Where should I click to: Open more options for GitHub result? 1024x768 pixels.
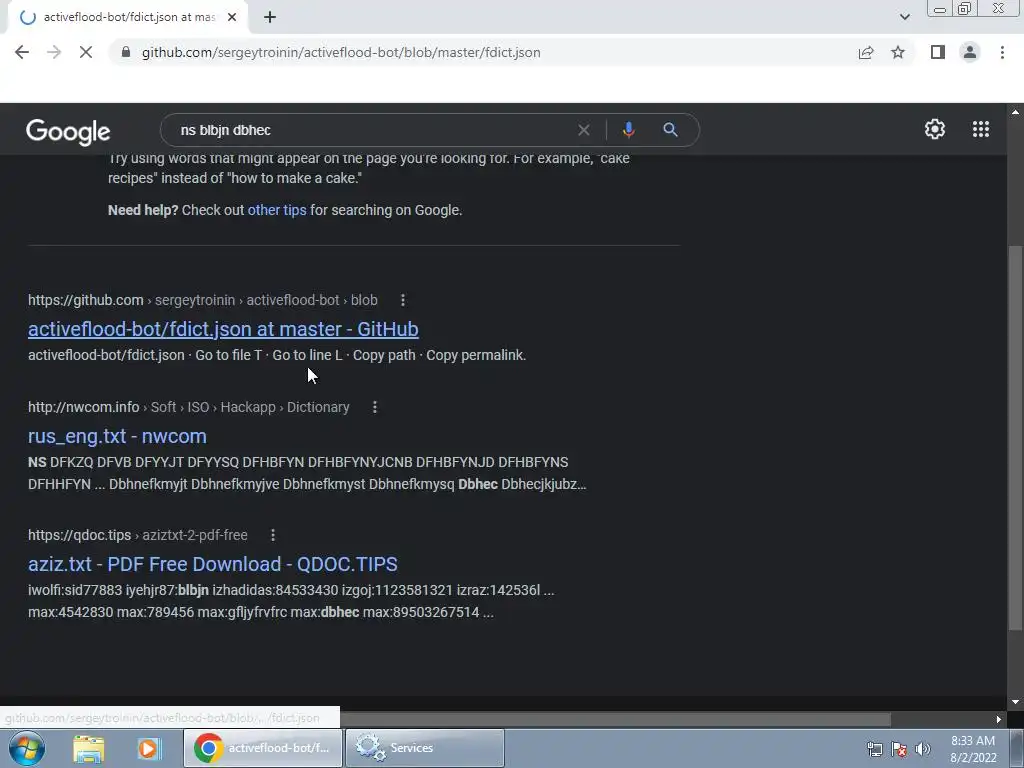[x=403, y=300]
